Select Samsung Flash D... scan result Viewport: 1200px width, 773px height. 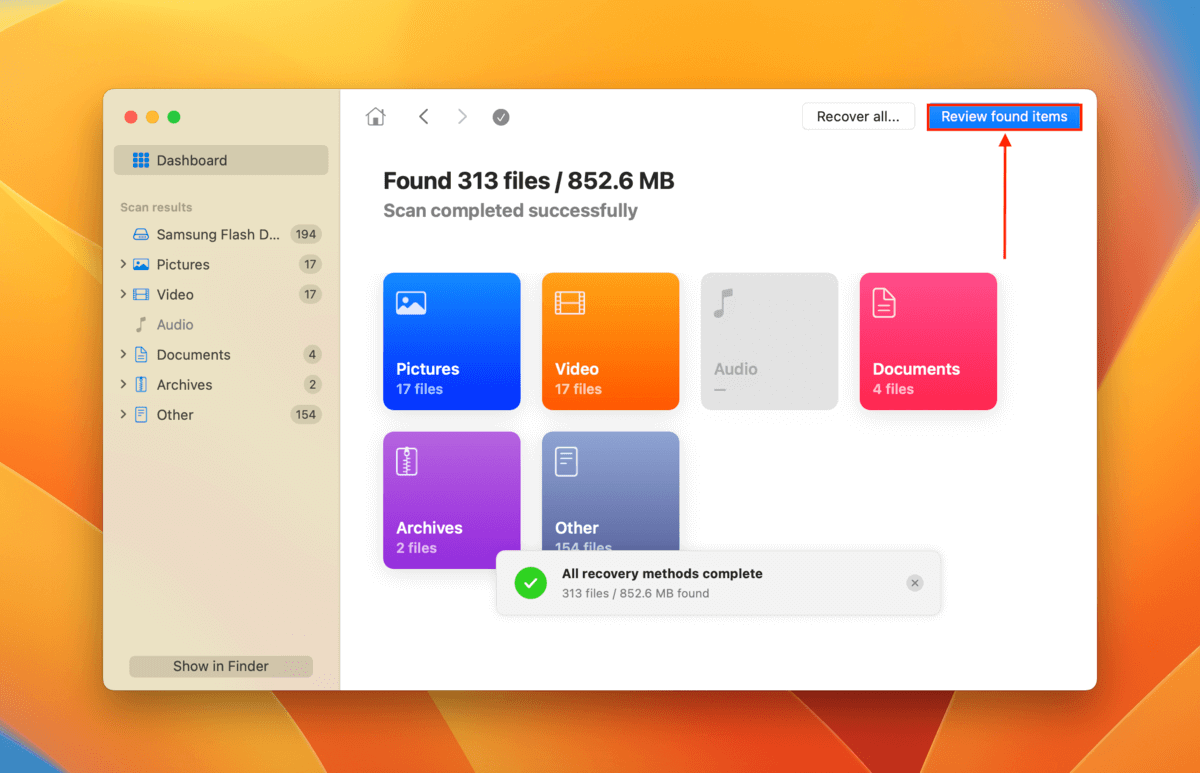[x=221, y=235]
